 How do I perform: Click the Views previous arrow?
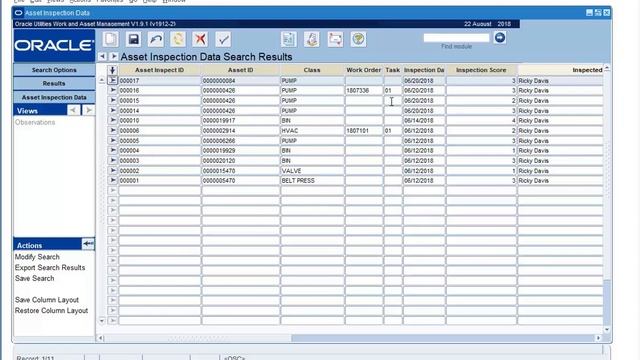(x=73, y=110)
